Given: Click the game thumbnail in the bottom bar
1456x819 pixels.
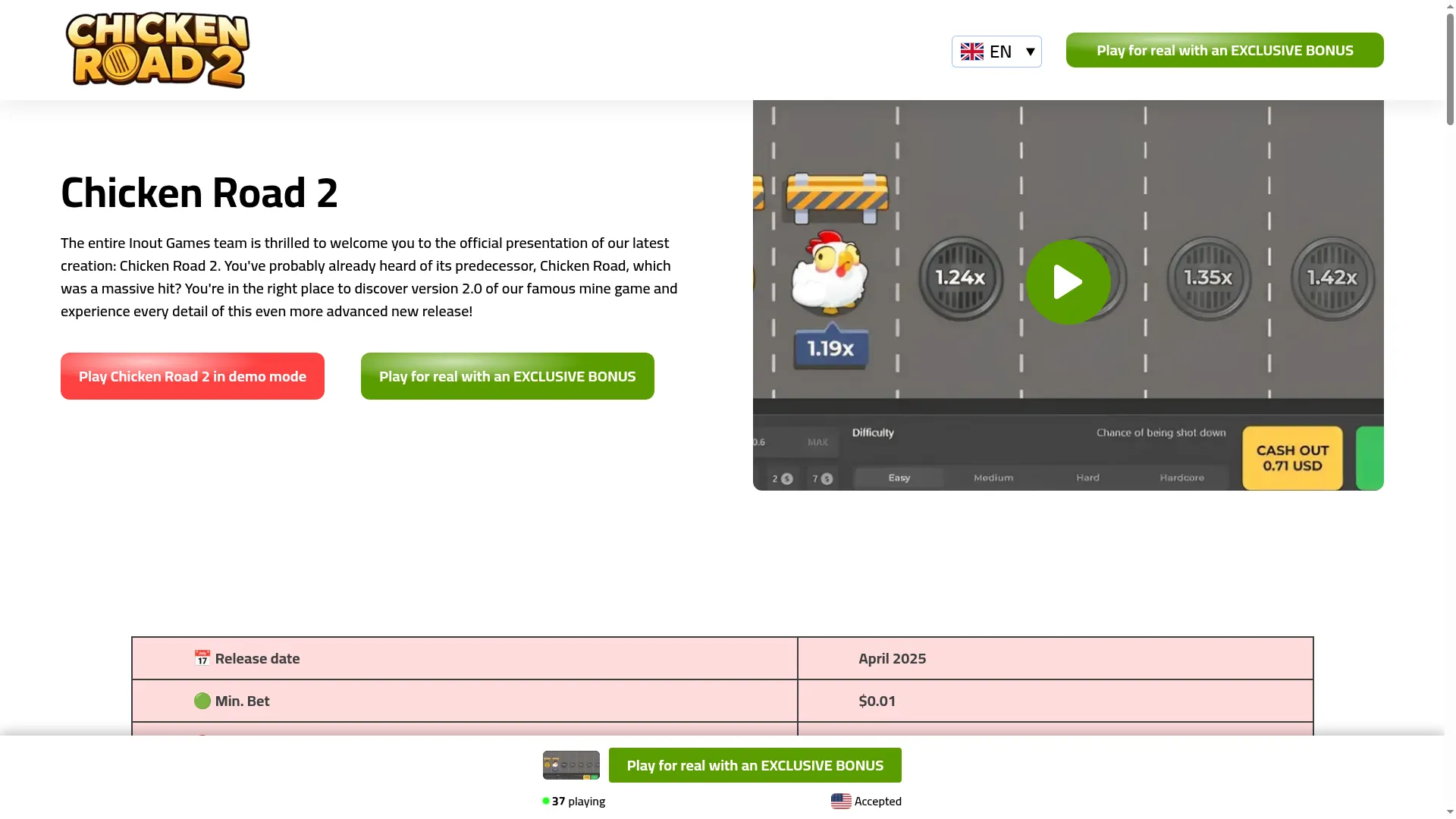Looking at the screenshot, I should tap(571, 765).
